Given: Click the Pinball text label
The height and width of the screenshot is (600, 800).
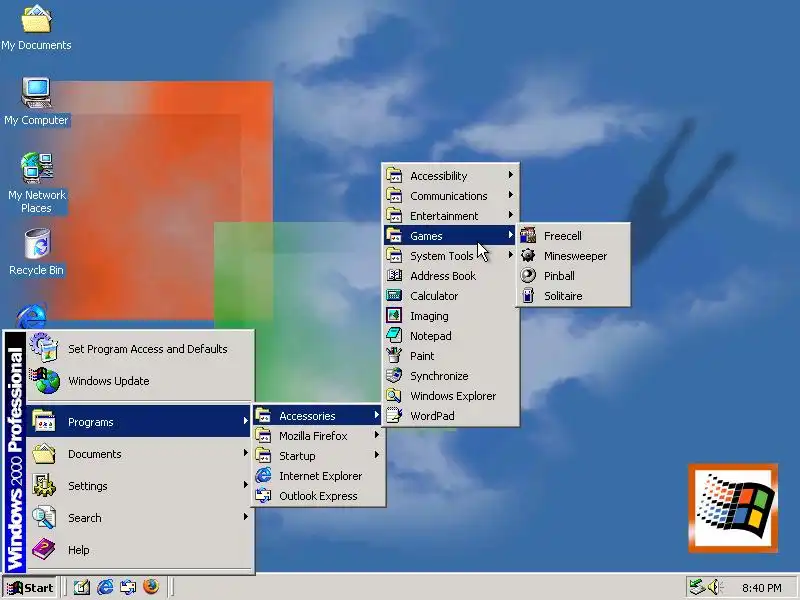Looking at the screenshot, I should tap(559, 276).
